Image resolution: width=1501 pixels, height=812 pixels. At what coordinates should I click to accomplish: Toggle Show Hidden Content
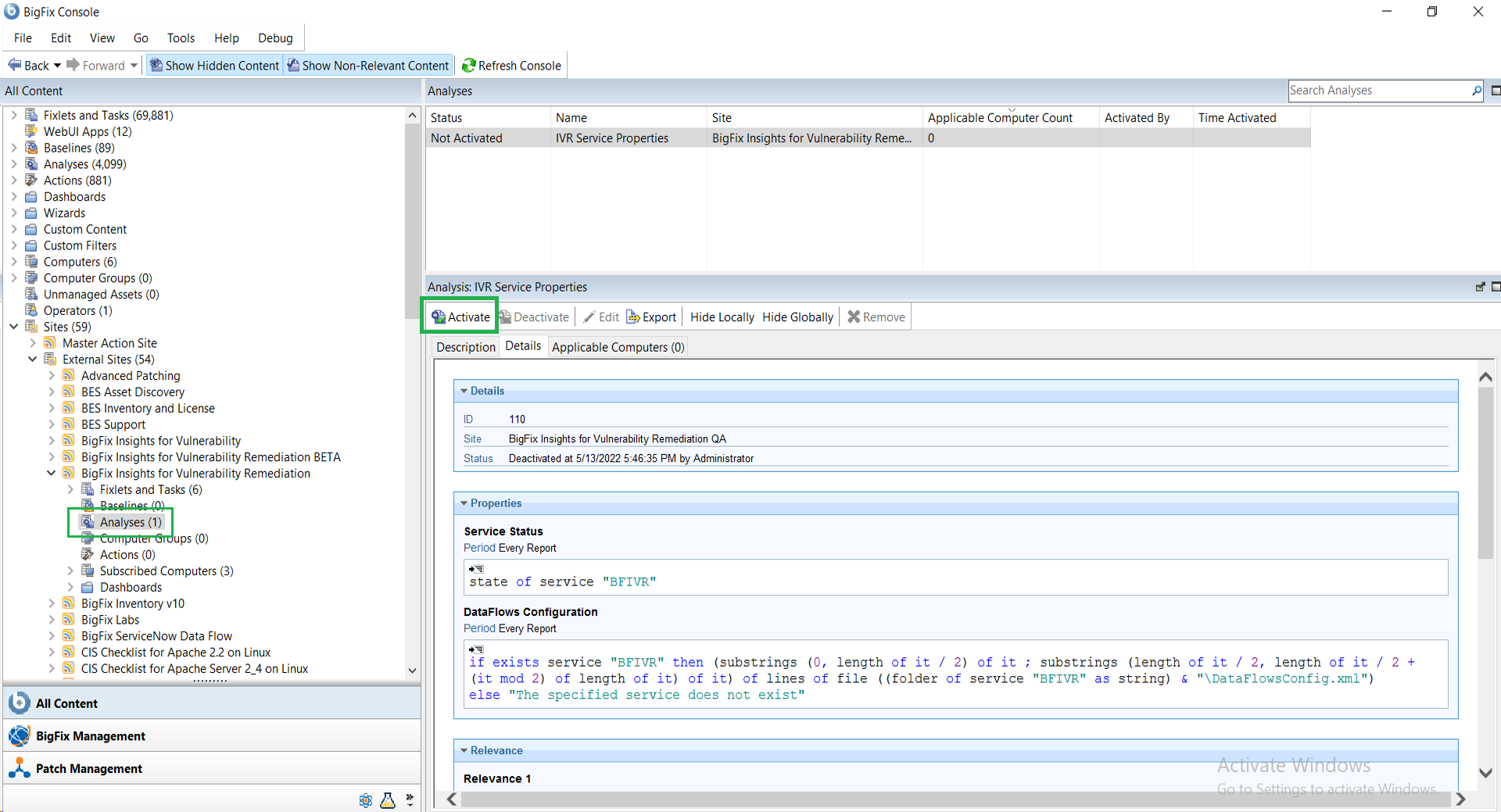tap(214, 66)
